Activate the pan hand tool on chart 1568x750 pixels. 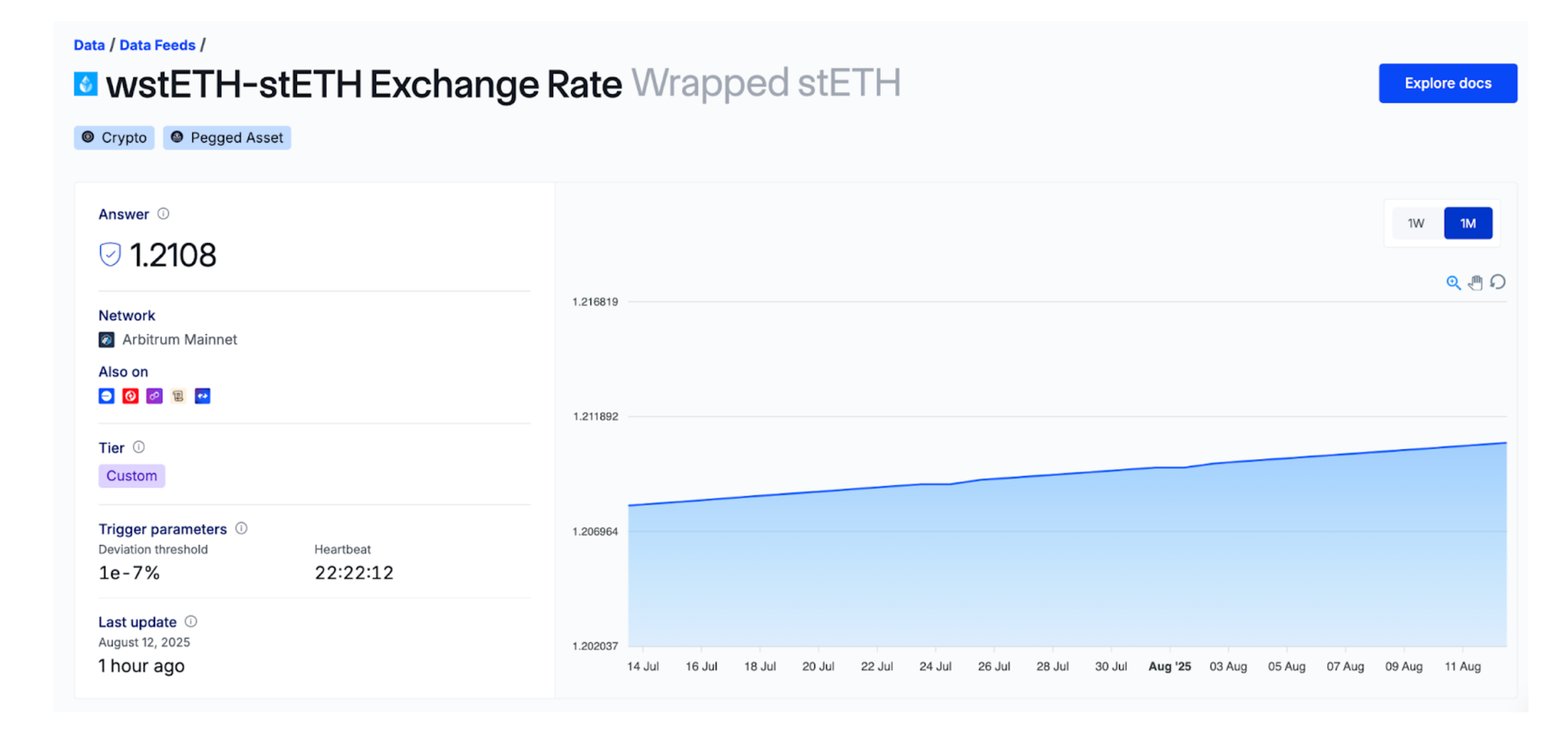pyautogui.click(x=1475, y=283)
